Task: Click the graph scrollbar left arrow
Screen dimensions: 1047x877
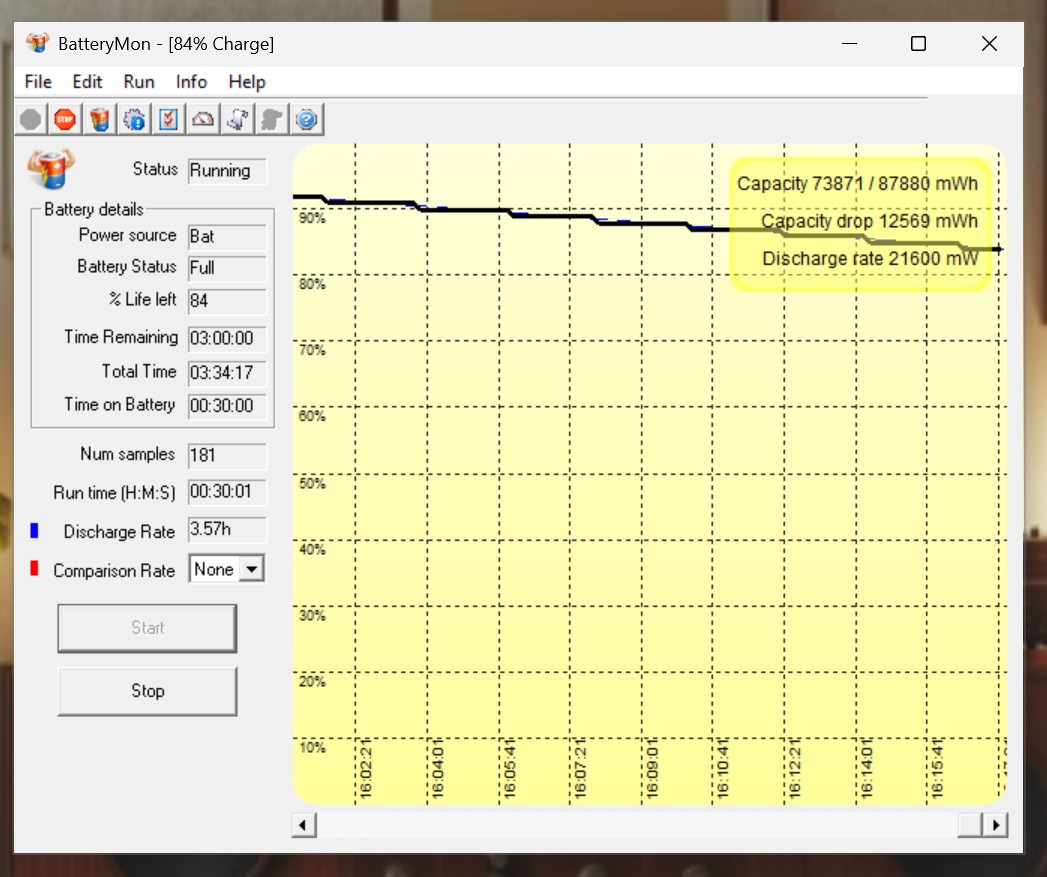Action: point(303,825)
